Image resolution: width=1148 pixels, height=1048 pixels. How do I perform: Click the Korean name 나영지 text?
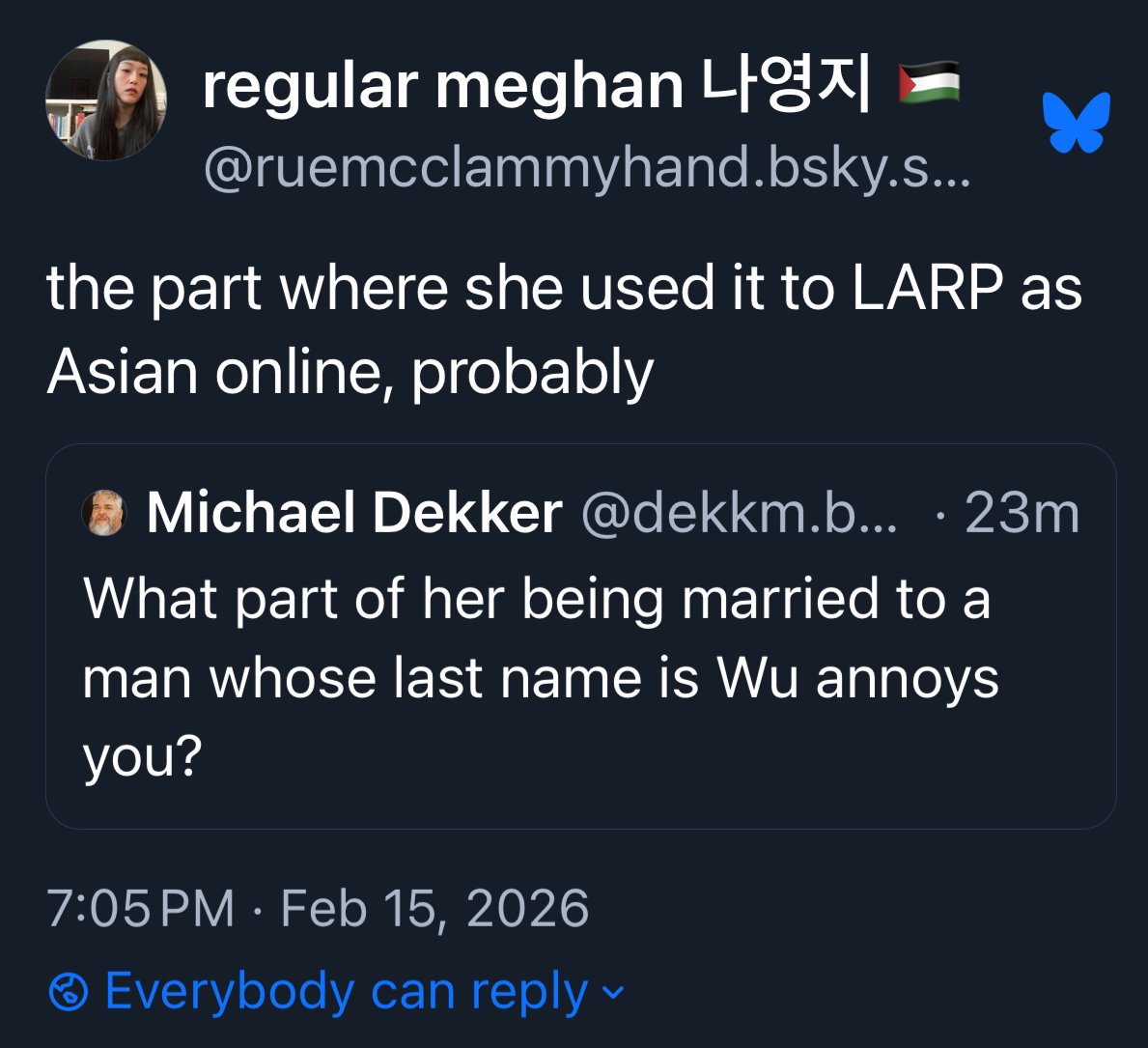click(x=786, y=83)
